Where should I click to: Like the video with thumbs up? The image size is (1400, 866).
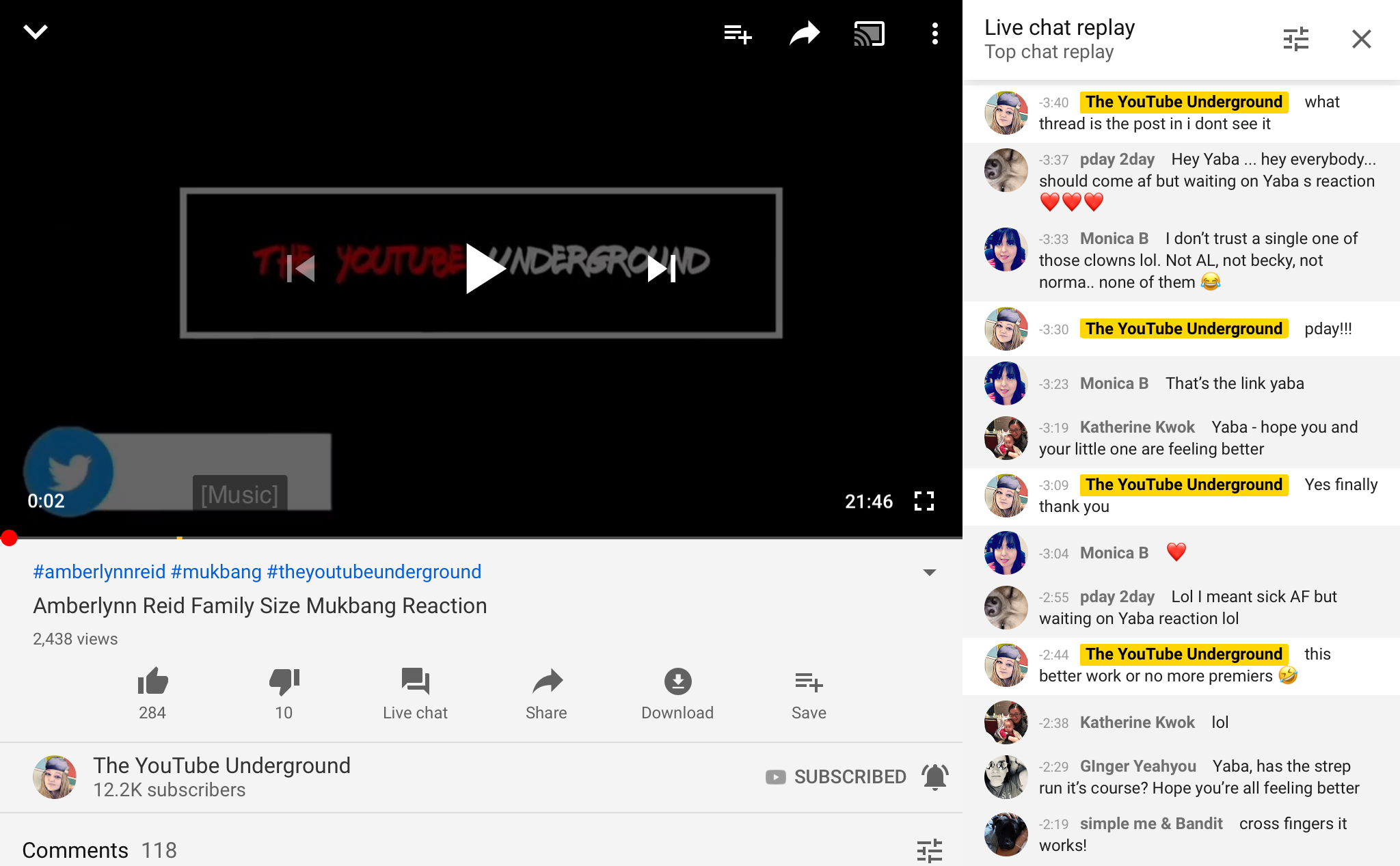pyautogui.click(x=152, y=681)
